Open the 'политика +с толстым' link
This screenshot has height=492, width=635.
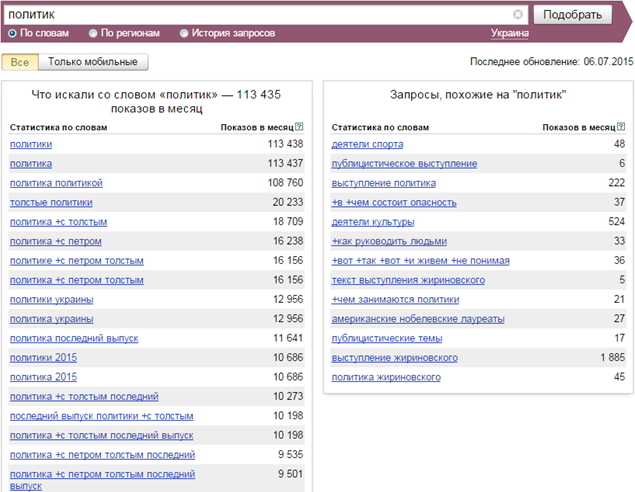pos(58,222)
